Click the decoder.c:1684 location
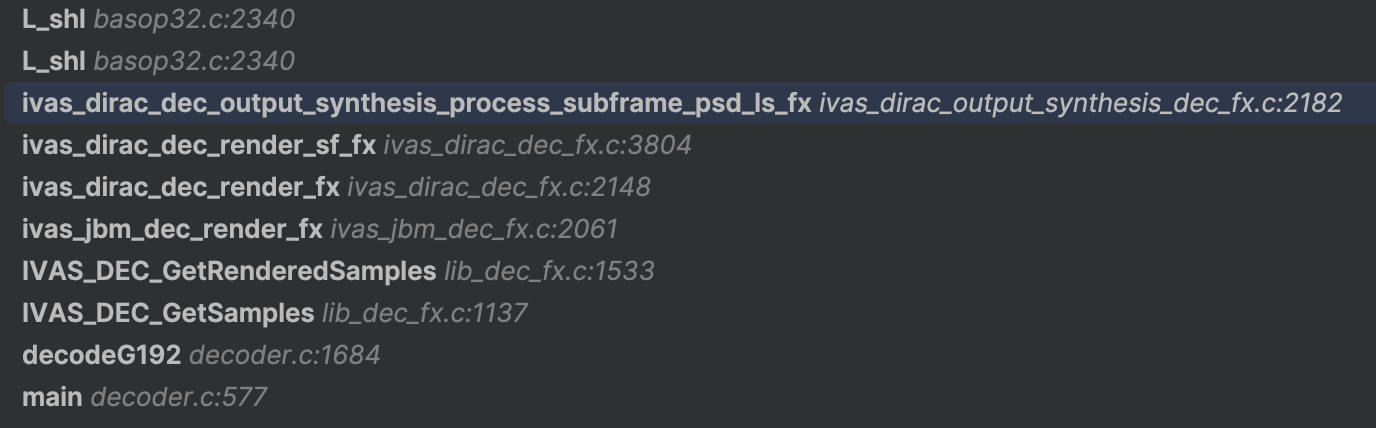 click(284, 355)
